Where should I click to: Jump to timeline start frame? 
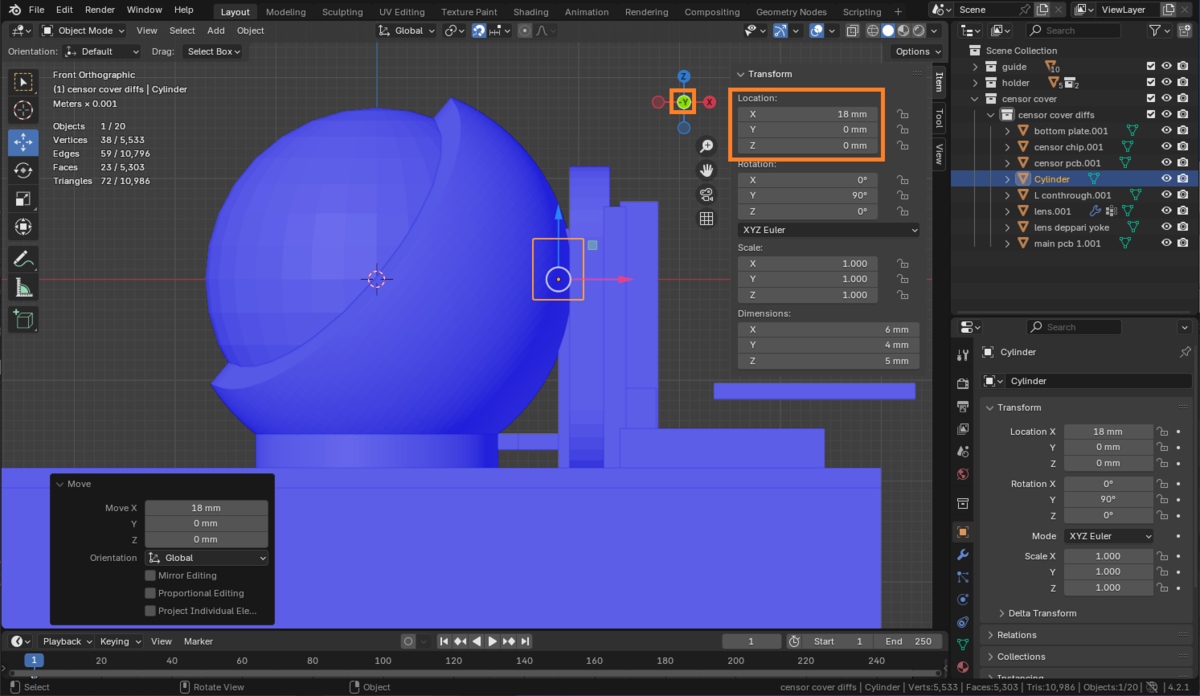(x=444, y=641)
